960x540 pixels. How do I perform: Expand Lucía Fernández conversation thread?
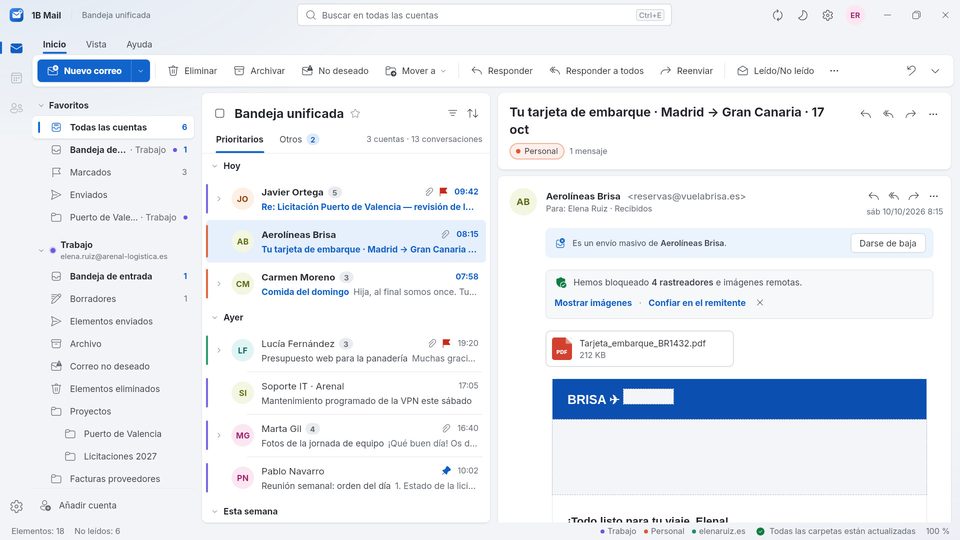(219, 351)
